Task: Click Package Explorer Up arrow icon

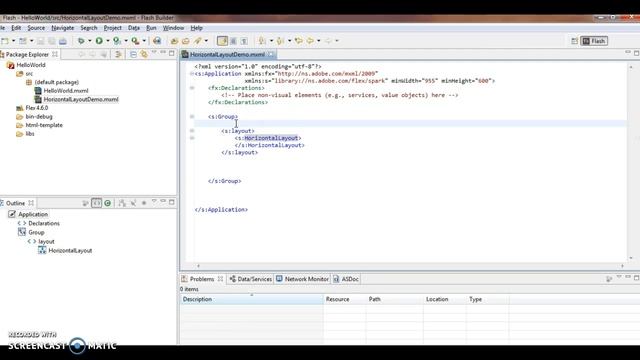Action: (x=104, y=54)
